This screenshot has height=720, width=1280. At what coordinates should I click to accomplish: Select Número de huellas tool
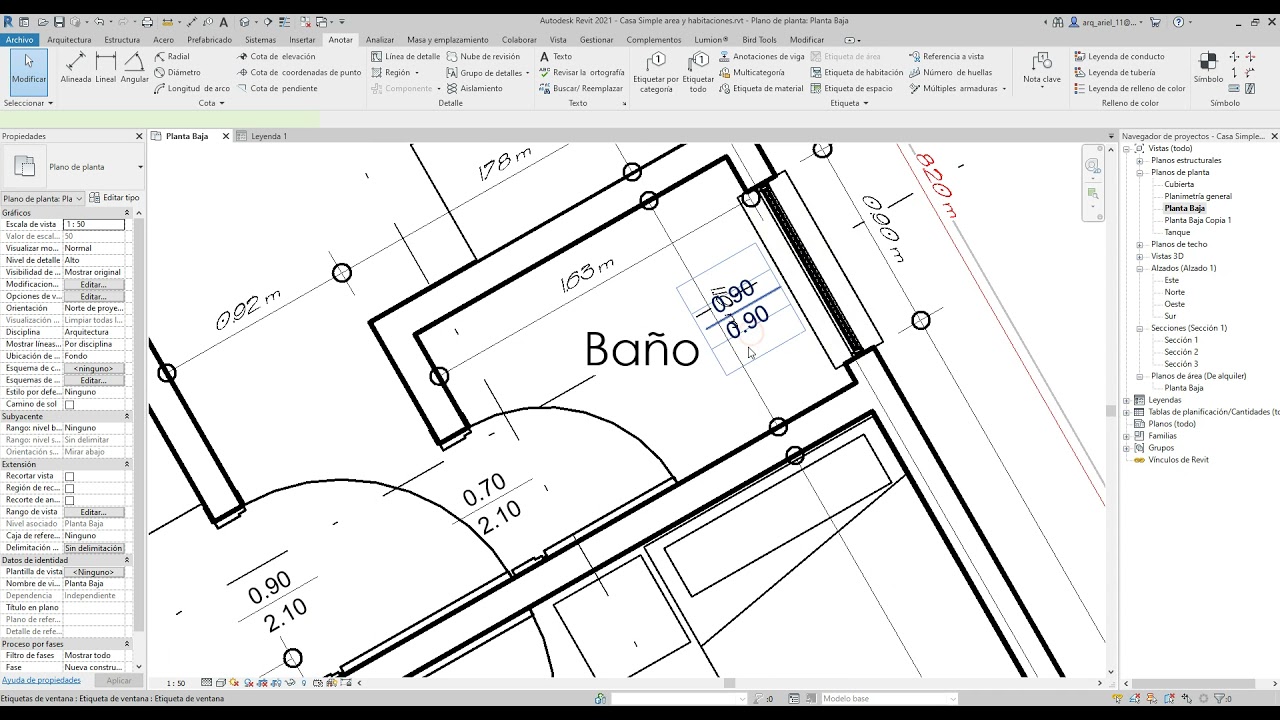950,72
